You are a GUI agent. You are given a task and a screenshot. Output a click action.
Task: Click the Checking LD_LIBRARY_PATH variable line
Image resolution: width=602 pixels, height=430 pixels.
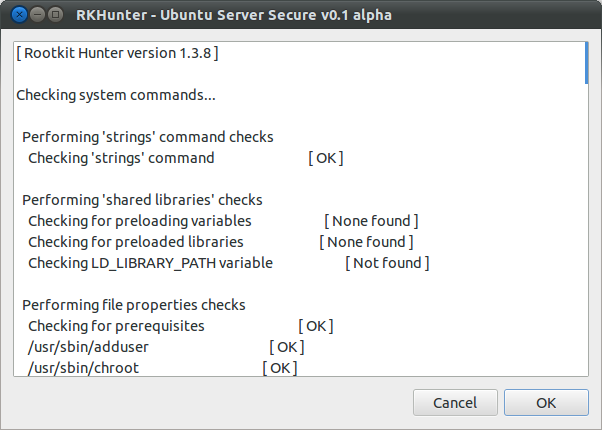[150, 263]
